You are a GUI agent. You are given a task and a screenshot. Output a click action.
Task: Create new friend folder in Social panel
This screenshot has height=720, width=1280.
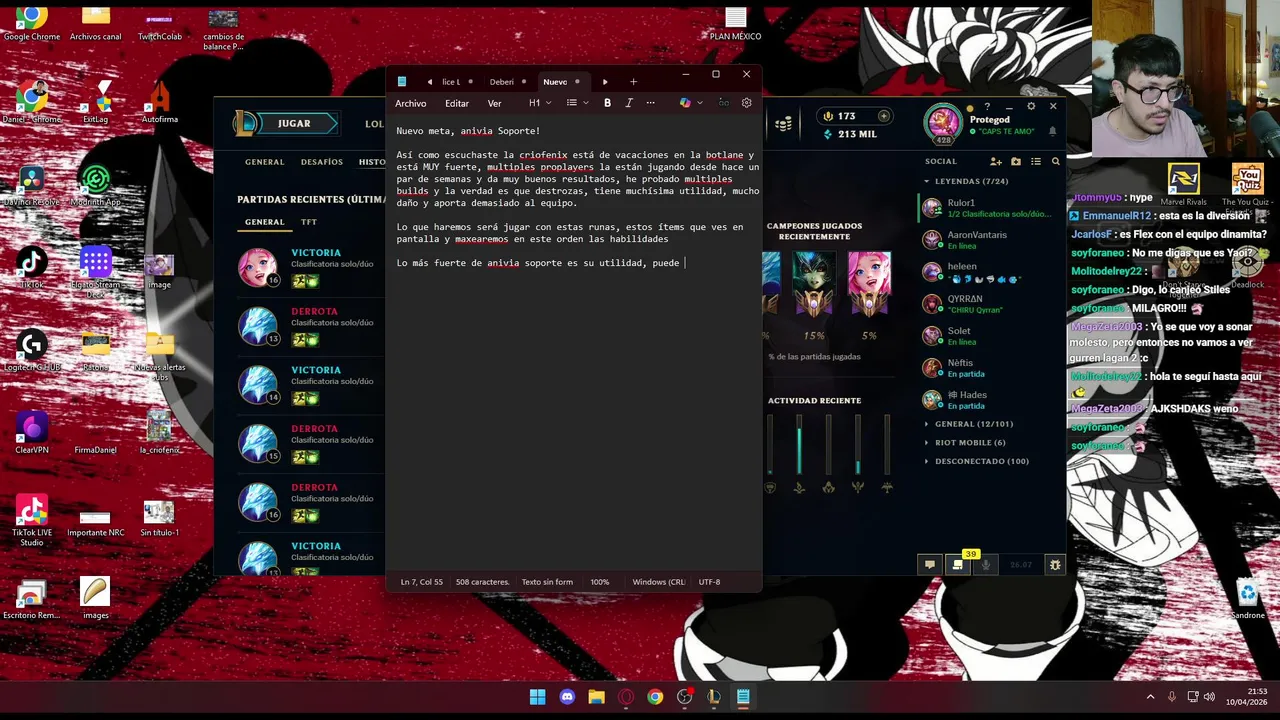[x=1016, y=161]
